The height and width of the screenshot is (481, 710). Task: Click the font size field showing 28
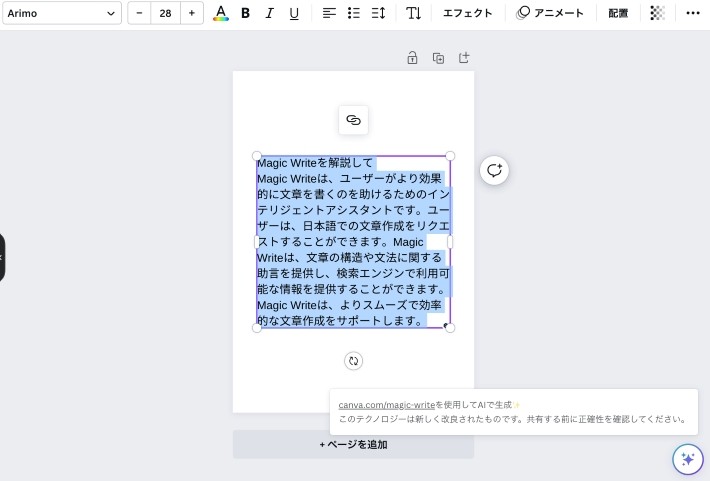point(165,13)
